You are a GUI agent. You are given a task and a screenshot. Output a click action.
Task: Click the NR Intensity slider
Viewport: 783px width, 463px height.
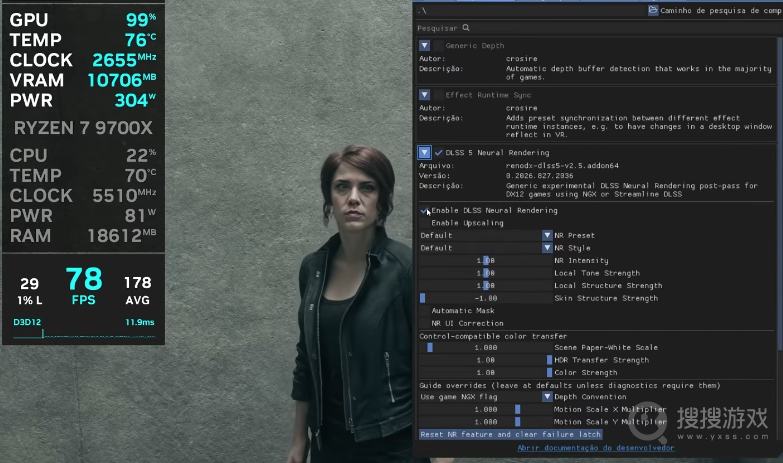(485, 260)
